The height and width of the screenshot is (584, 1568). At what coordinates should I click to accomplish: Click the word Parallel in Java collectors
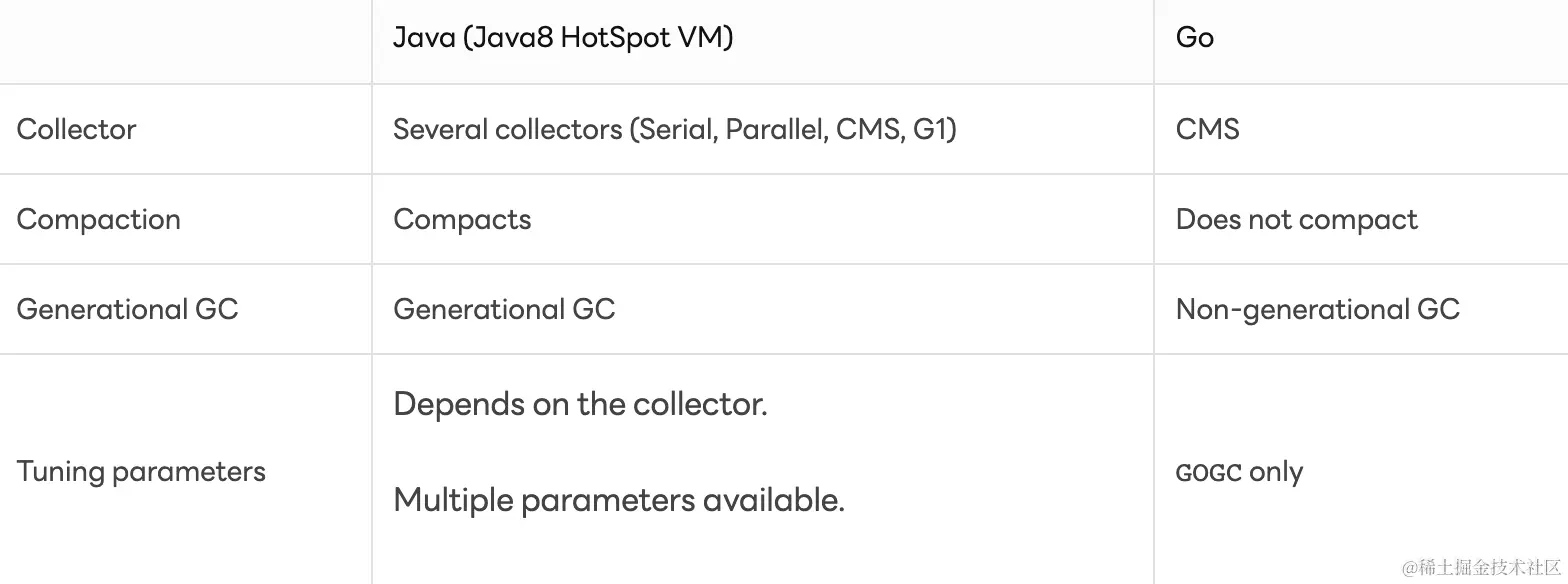point(776,129)
